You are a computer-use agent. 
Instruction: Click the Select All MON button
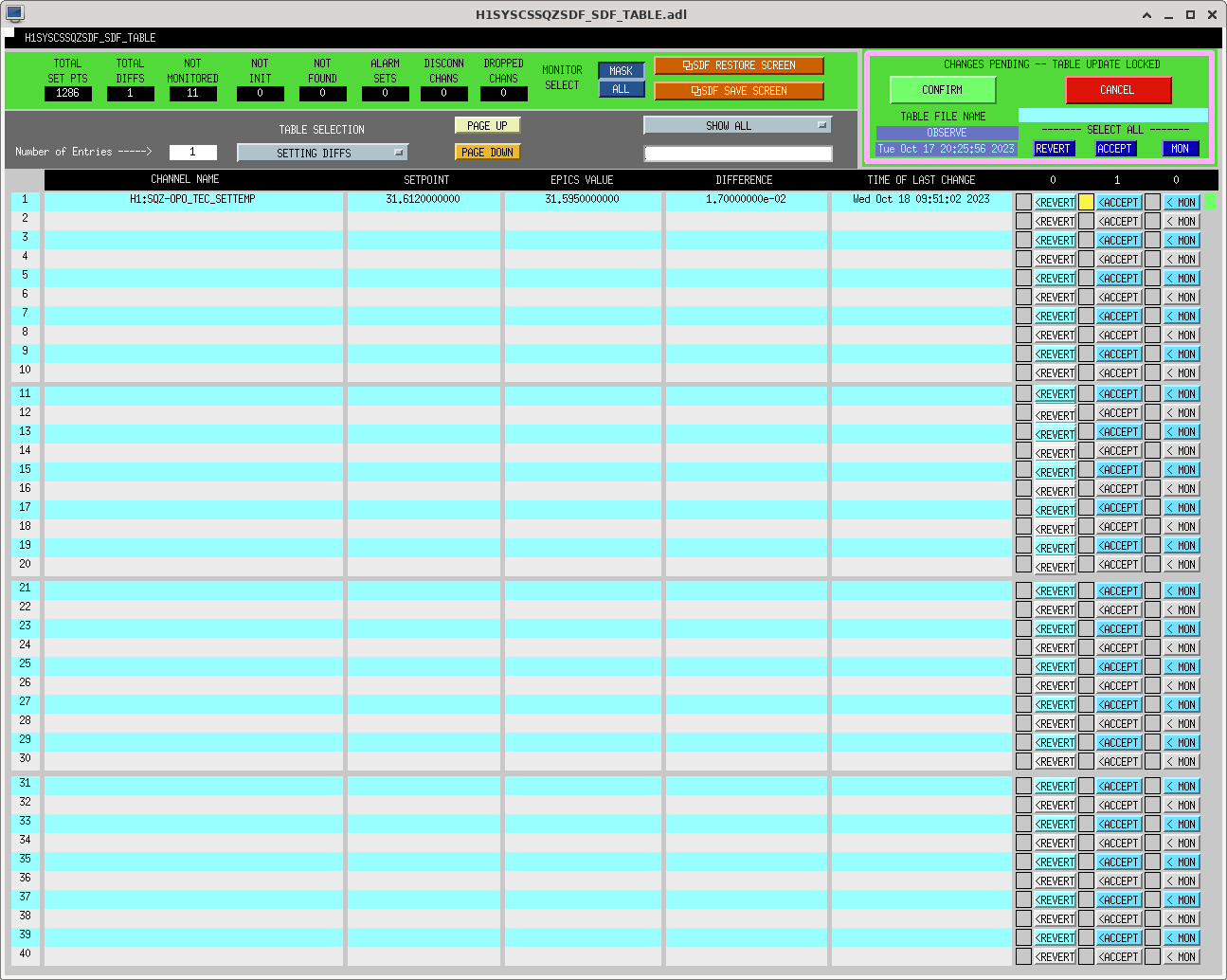click(x=1180, y=149)
